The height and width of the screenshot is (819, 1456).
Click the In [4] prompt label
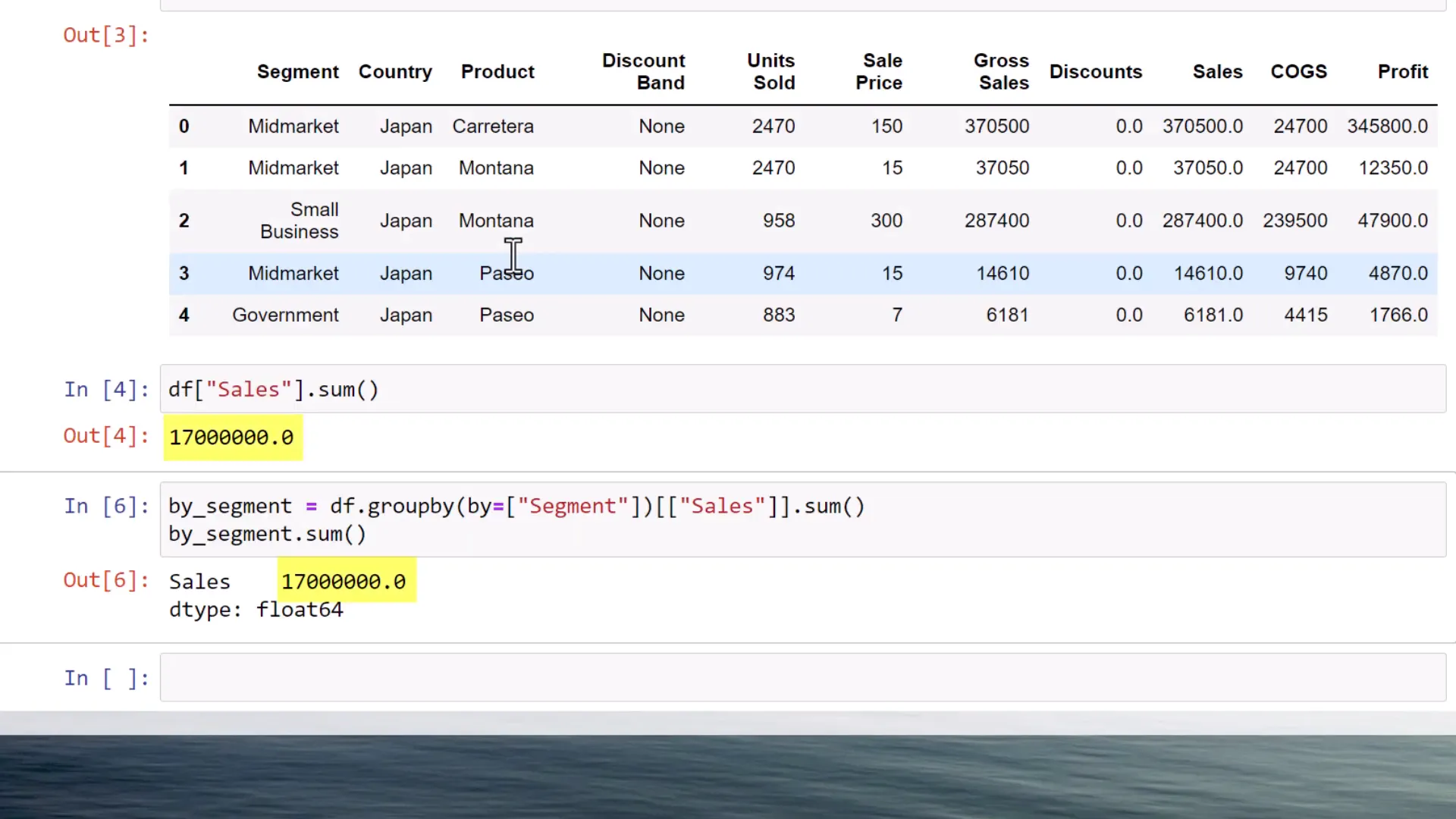[x=105, y=389]
